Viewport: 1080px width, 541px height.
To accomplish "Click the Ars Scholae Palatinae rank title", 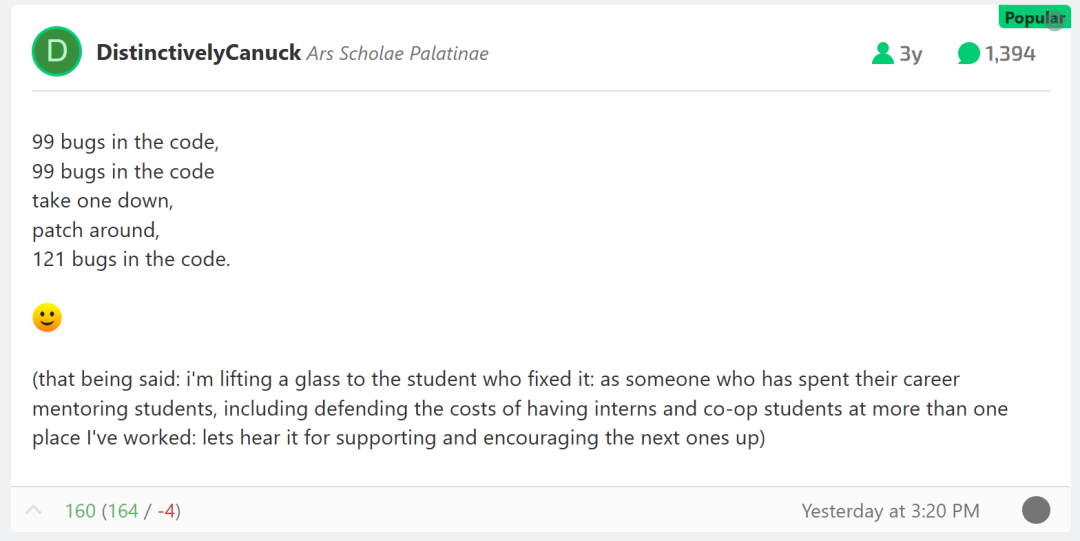I will point(397,54).
